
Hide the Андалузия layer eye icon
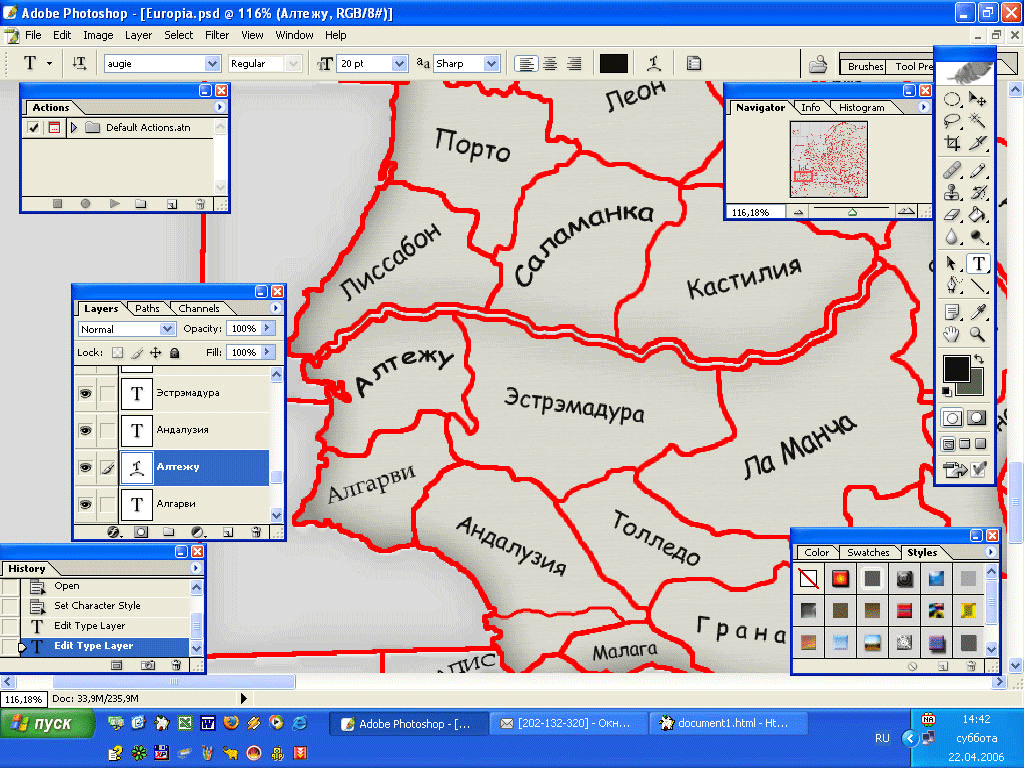tap(85, 430)
